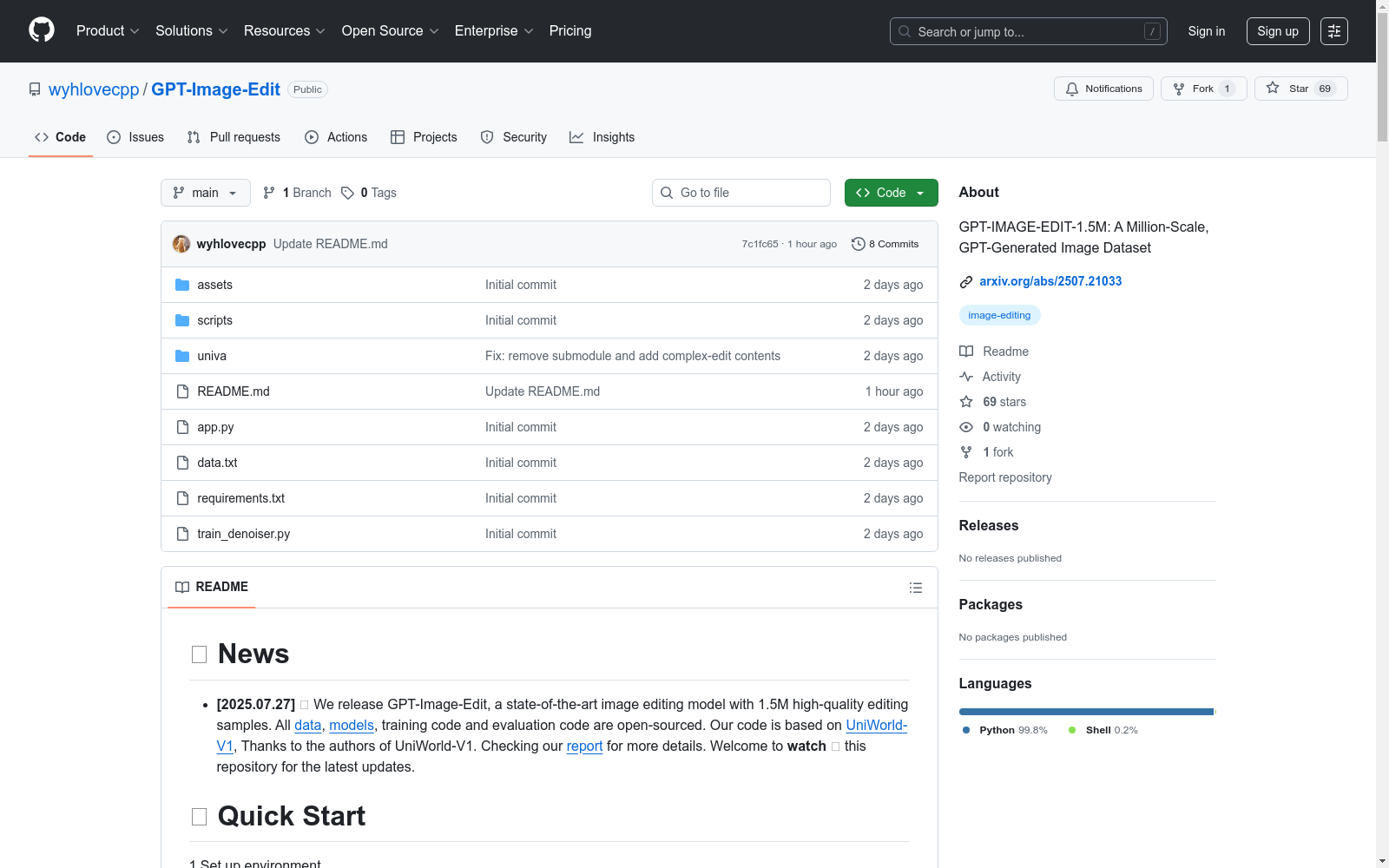This screenshot has height=868, width=1389.
Task: Click the README.md file icon
Action: (x=182, y=391)
